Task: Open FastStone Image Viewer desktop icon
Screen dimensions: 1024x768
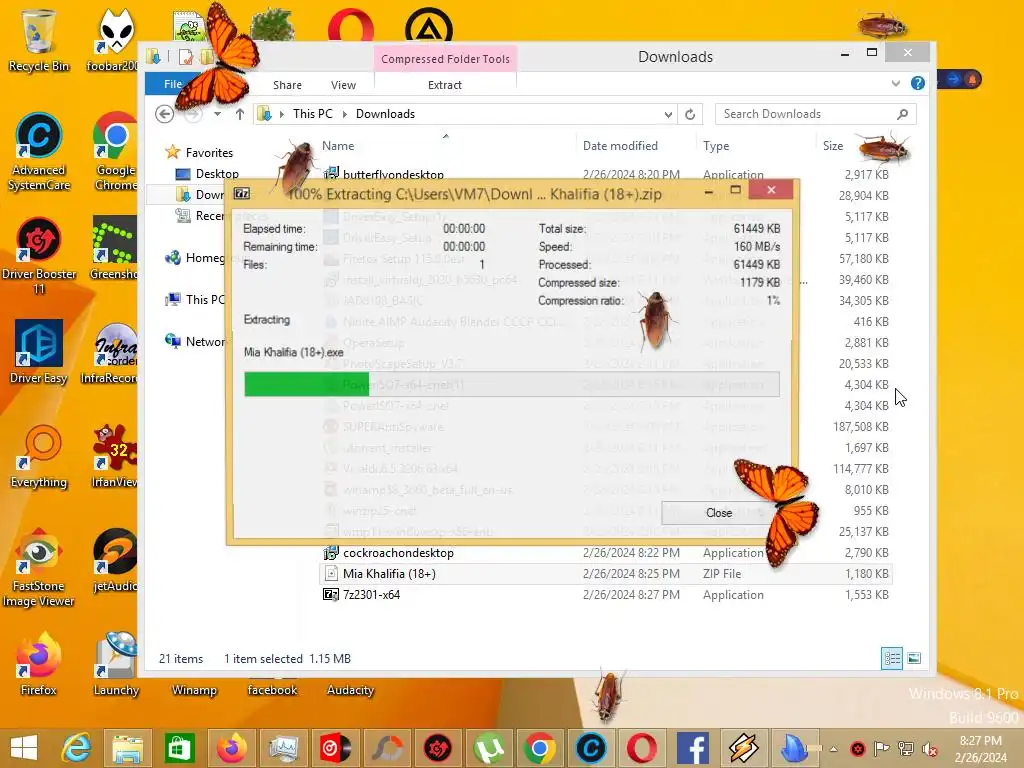Action: [39, 568]
